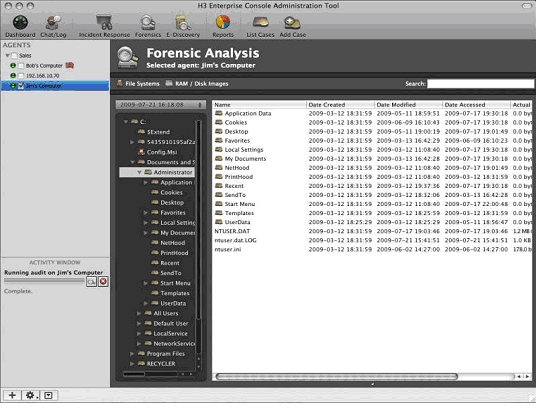This screenshot has width=536, height=418.
Task: Collapse the Sales group in Agents
Action: [7, 55]
